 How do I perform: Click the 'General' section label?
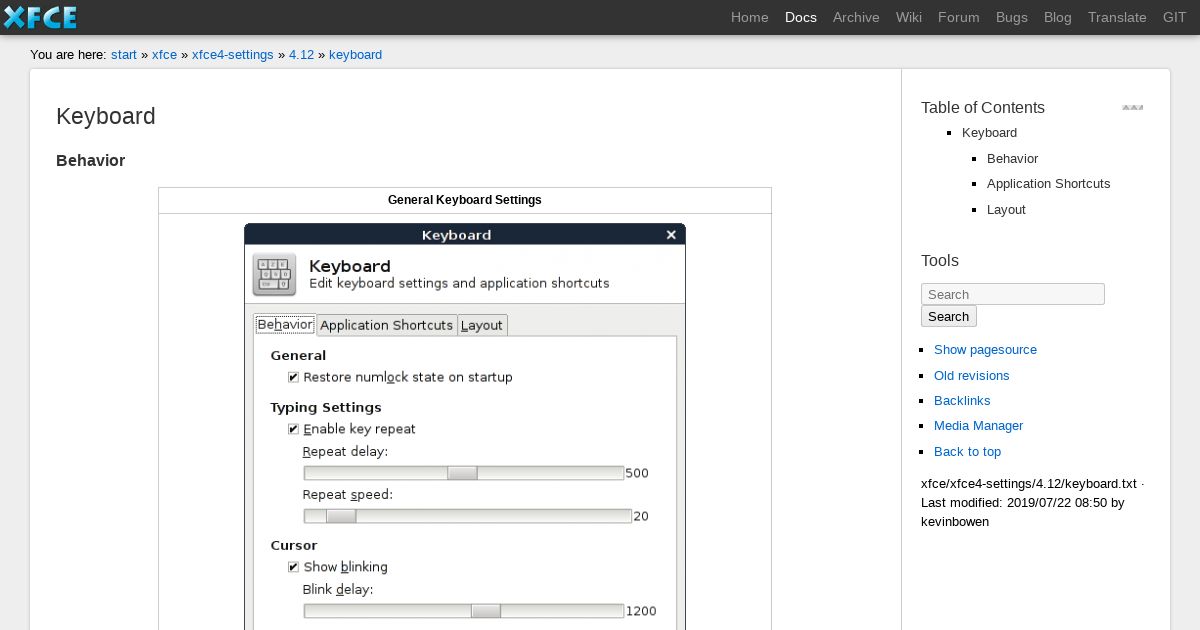(x=298, y=355)
